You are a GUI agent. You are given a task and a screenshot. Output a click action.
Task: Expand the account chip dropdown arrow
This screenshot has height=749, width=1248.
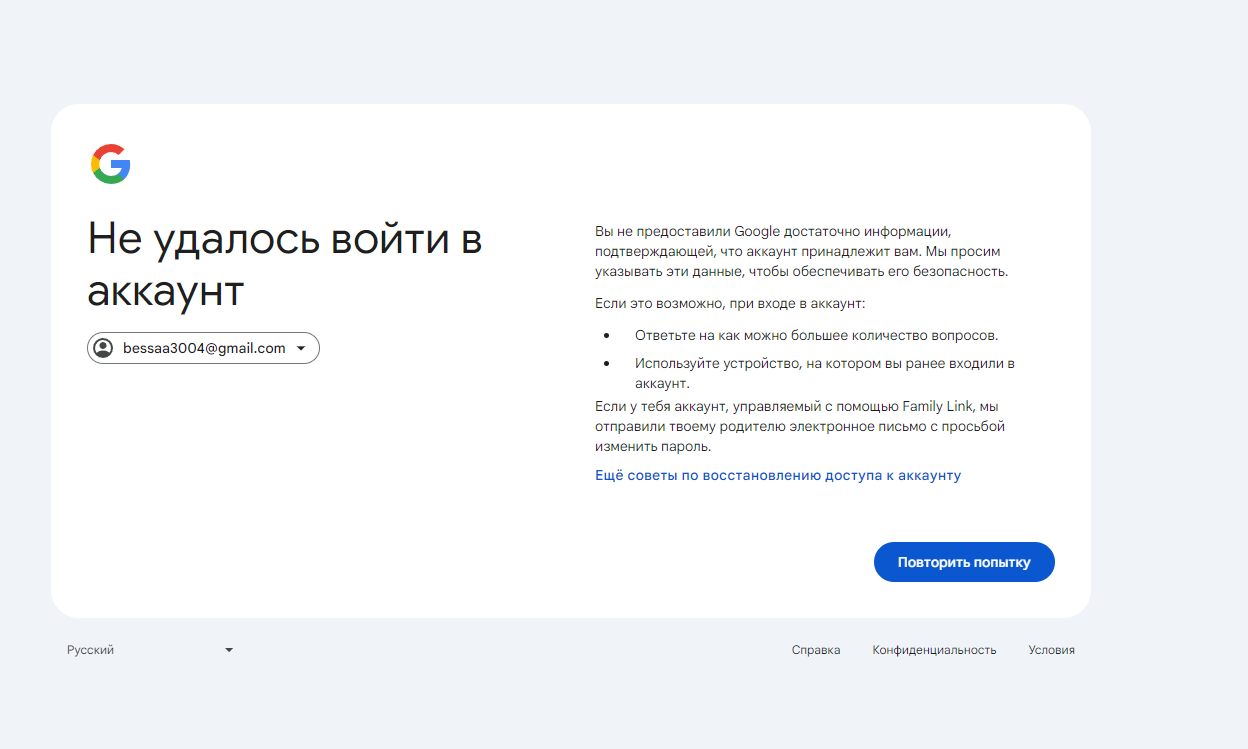pyautogui.click(x=301, y=348)
